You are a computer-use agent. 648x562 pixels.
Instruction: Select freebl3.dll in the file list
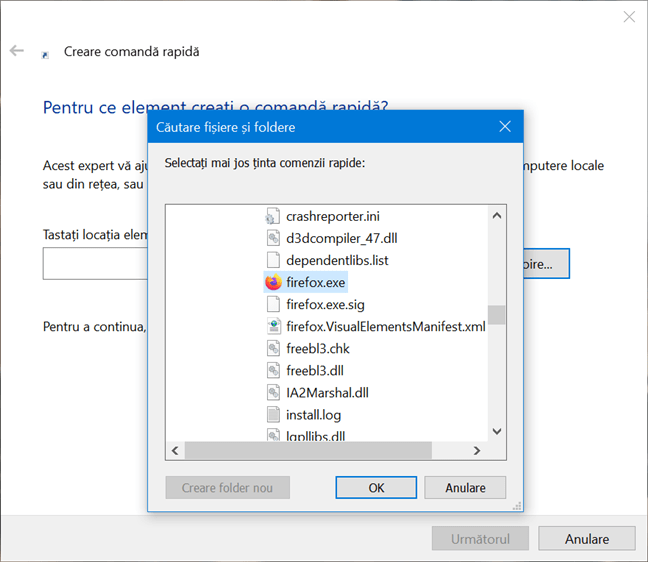(x=317, y=371)
